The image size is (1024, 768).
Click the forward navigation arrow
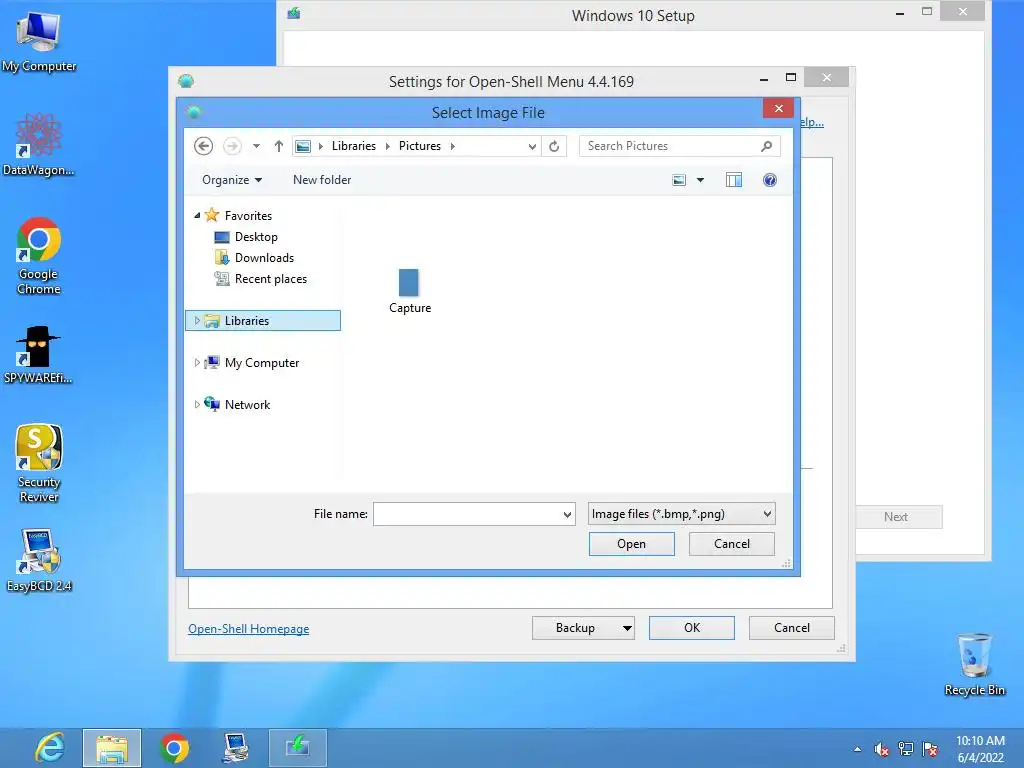pyautogui.click(x=232, y=146)
